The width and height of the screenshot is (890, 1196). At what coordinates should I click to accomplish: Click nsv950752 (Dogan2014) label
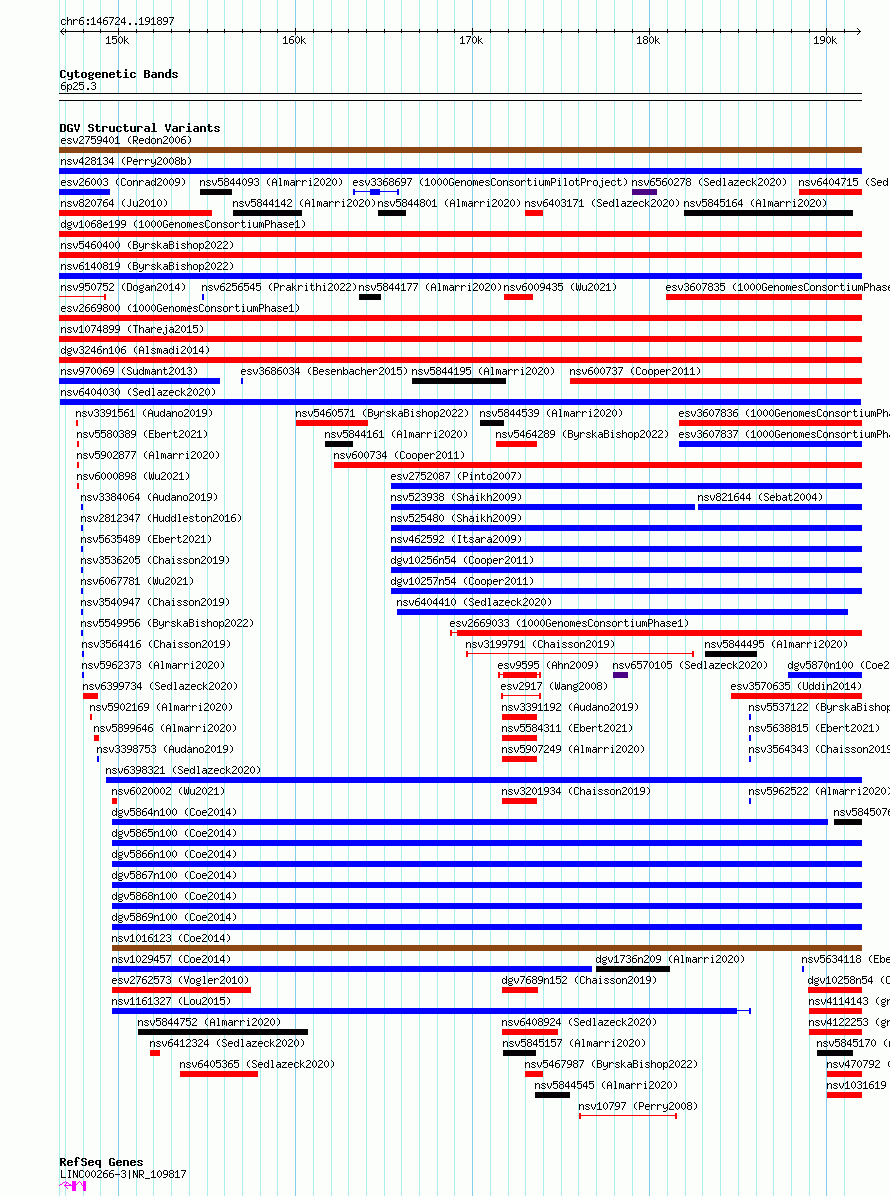(x=123, y=288)
